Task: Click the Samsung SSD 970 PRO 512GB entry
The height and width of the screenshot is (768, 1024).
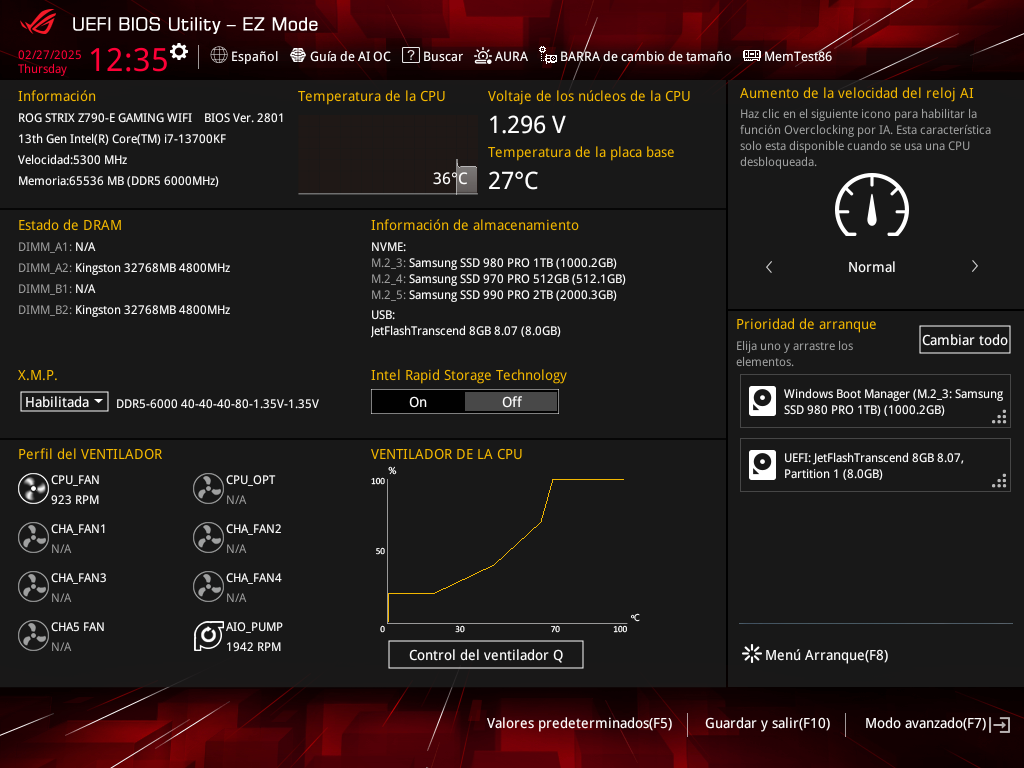Action: pyautogui.click(x=498, y=279)
